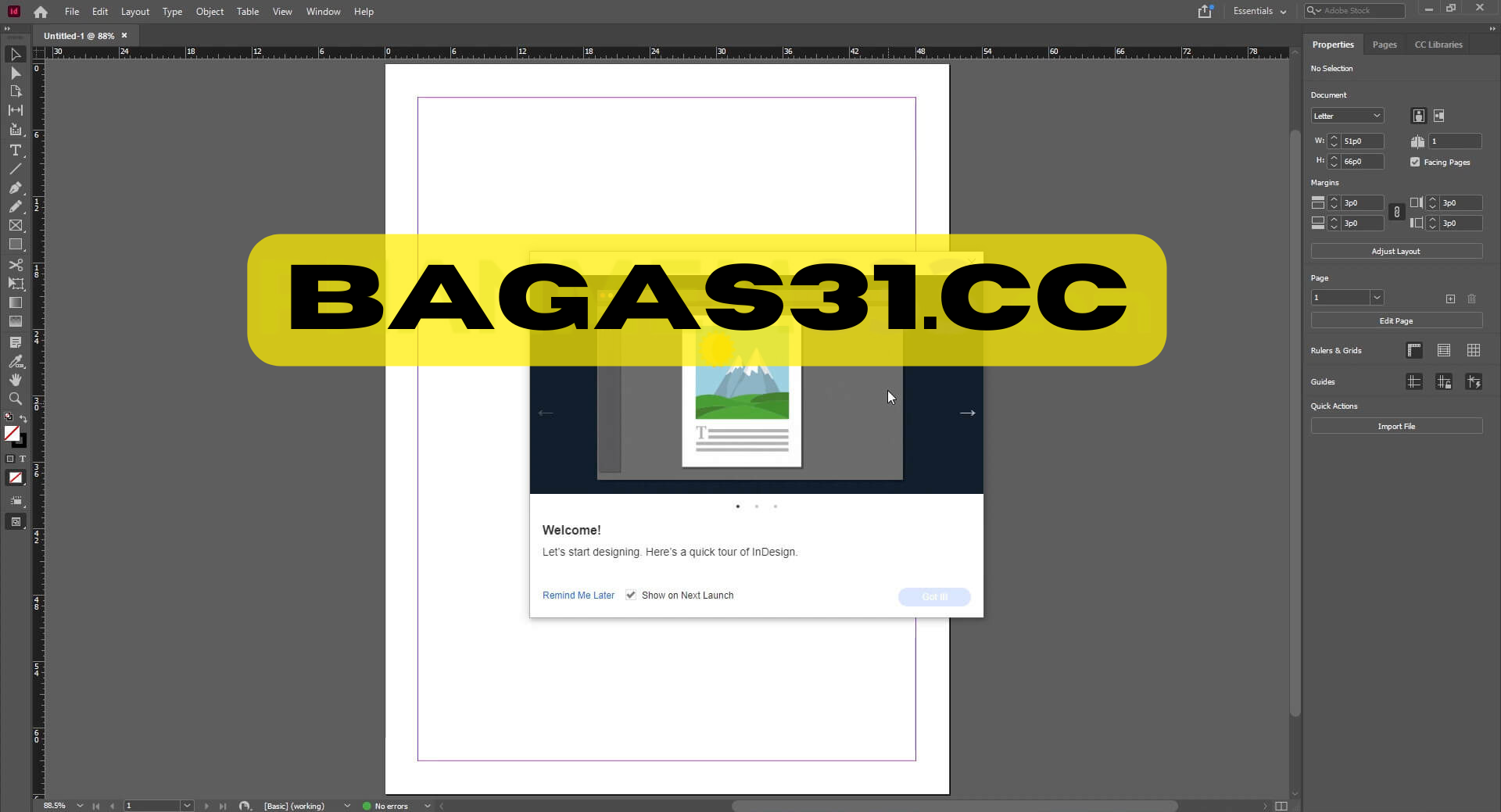Screen dimensions: 1501x812
Task: Select the Rectangle tool
Action: (x=15, y=245)
